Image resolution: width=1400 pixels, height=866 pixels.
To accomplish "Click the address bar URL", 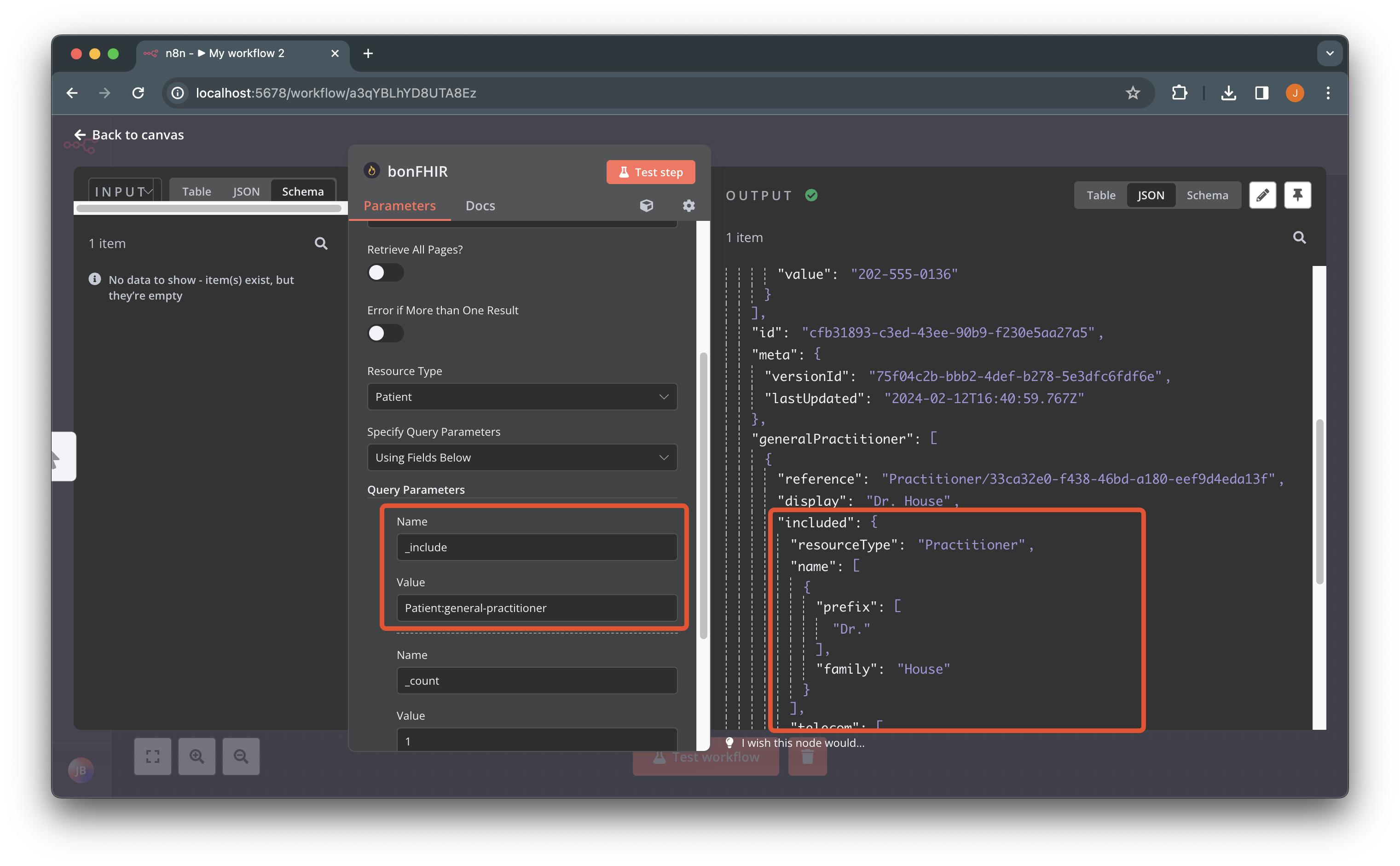I will click(336, 93).
